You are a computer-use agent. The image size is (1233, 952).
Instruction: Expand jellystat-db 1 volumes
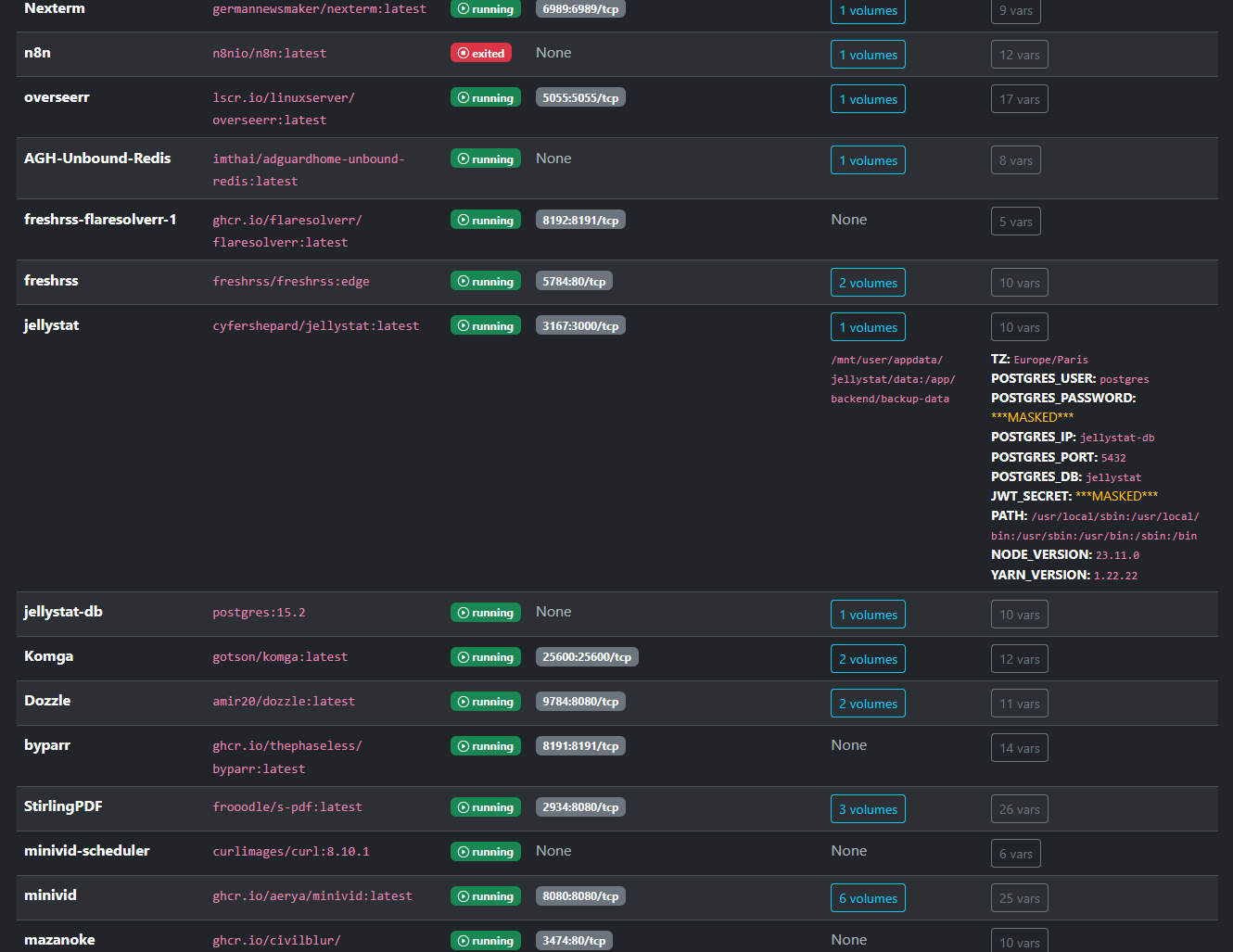click(868, 615)
